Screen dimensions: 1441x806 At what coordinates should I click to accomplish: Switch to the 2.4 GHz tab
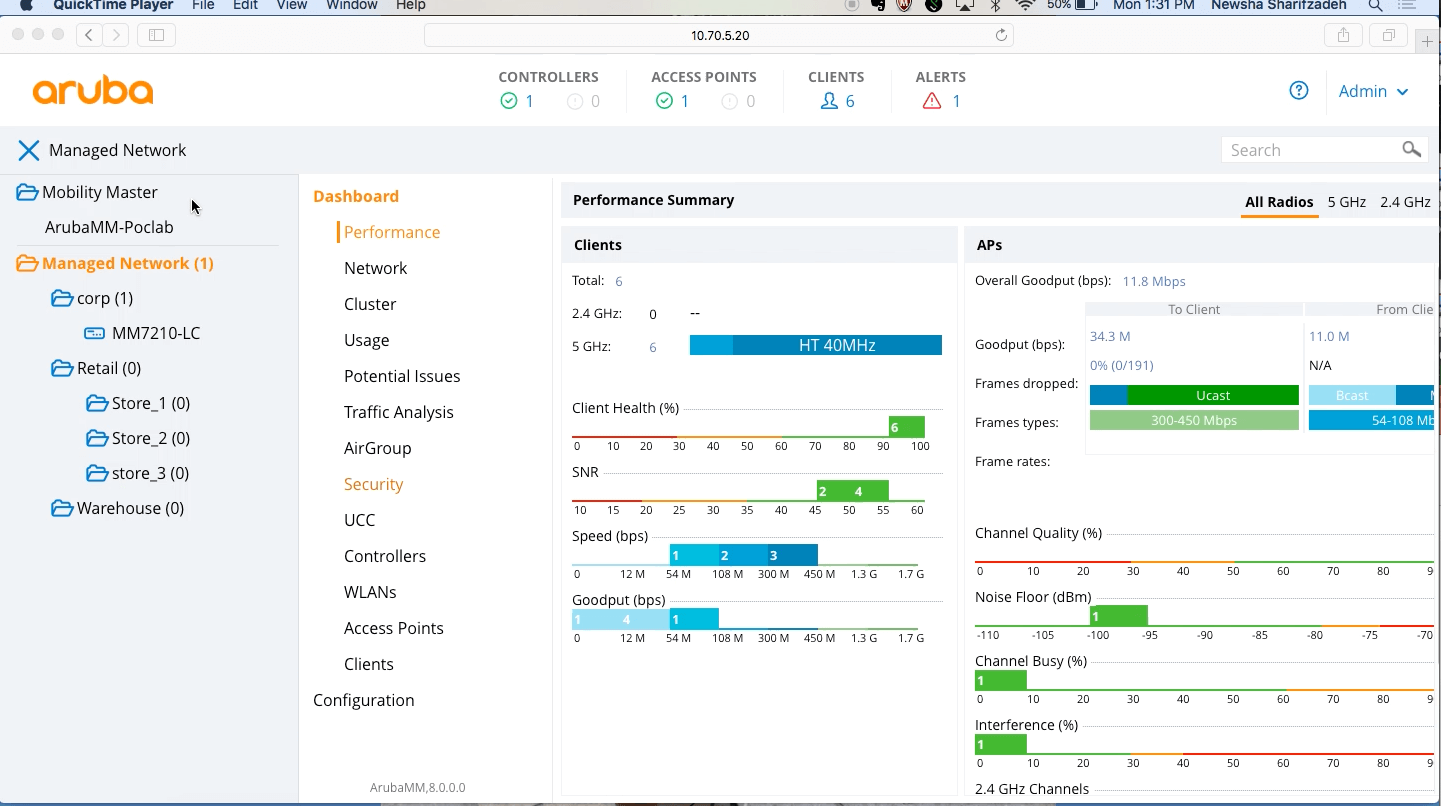[x=1405, y=202]
